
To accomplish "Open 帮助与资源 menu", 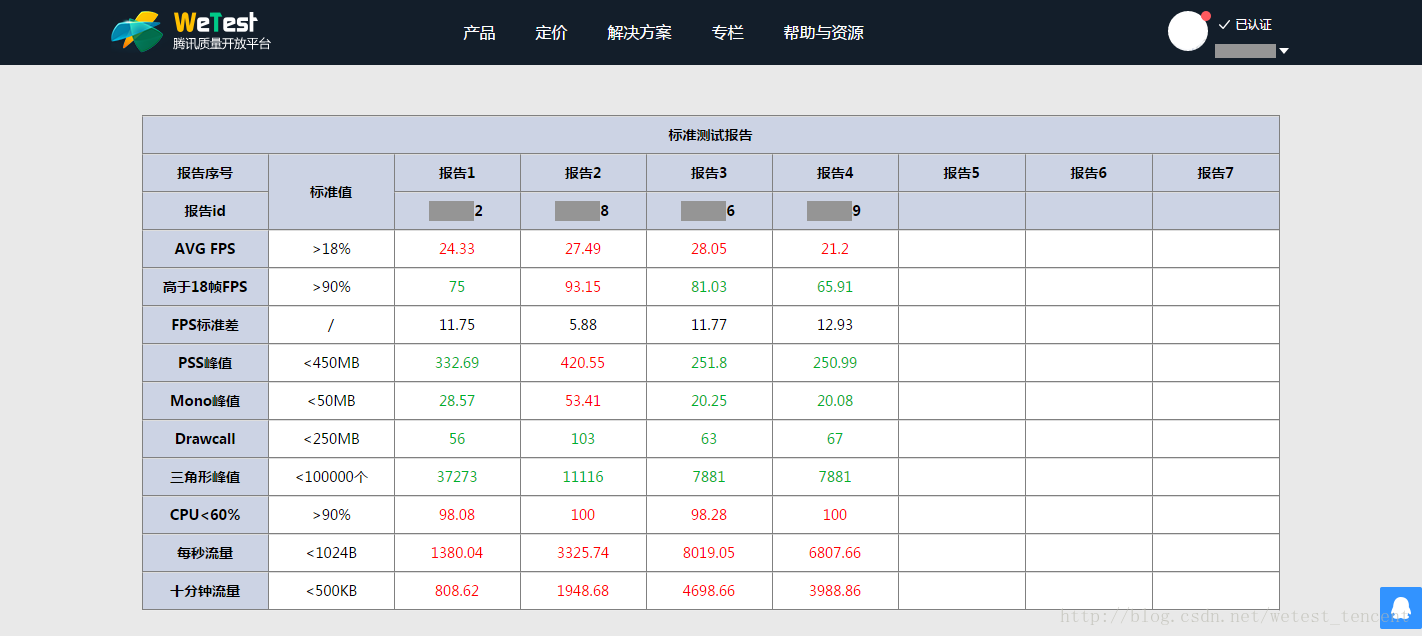I will 823,33.
